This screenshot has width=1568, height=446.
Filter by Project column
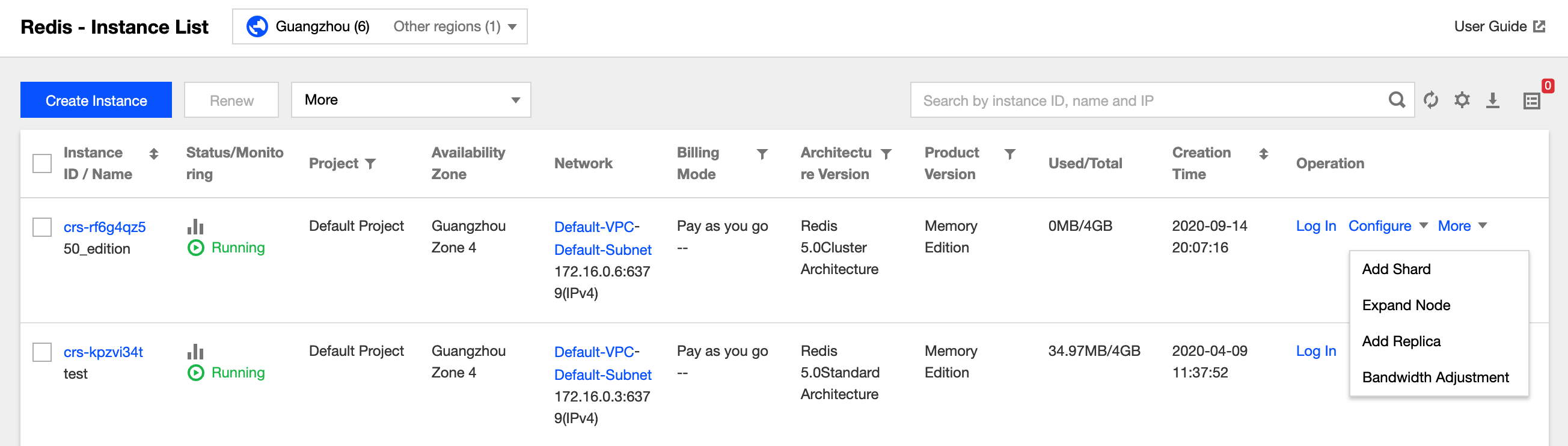[x=370, y=163]
